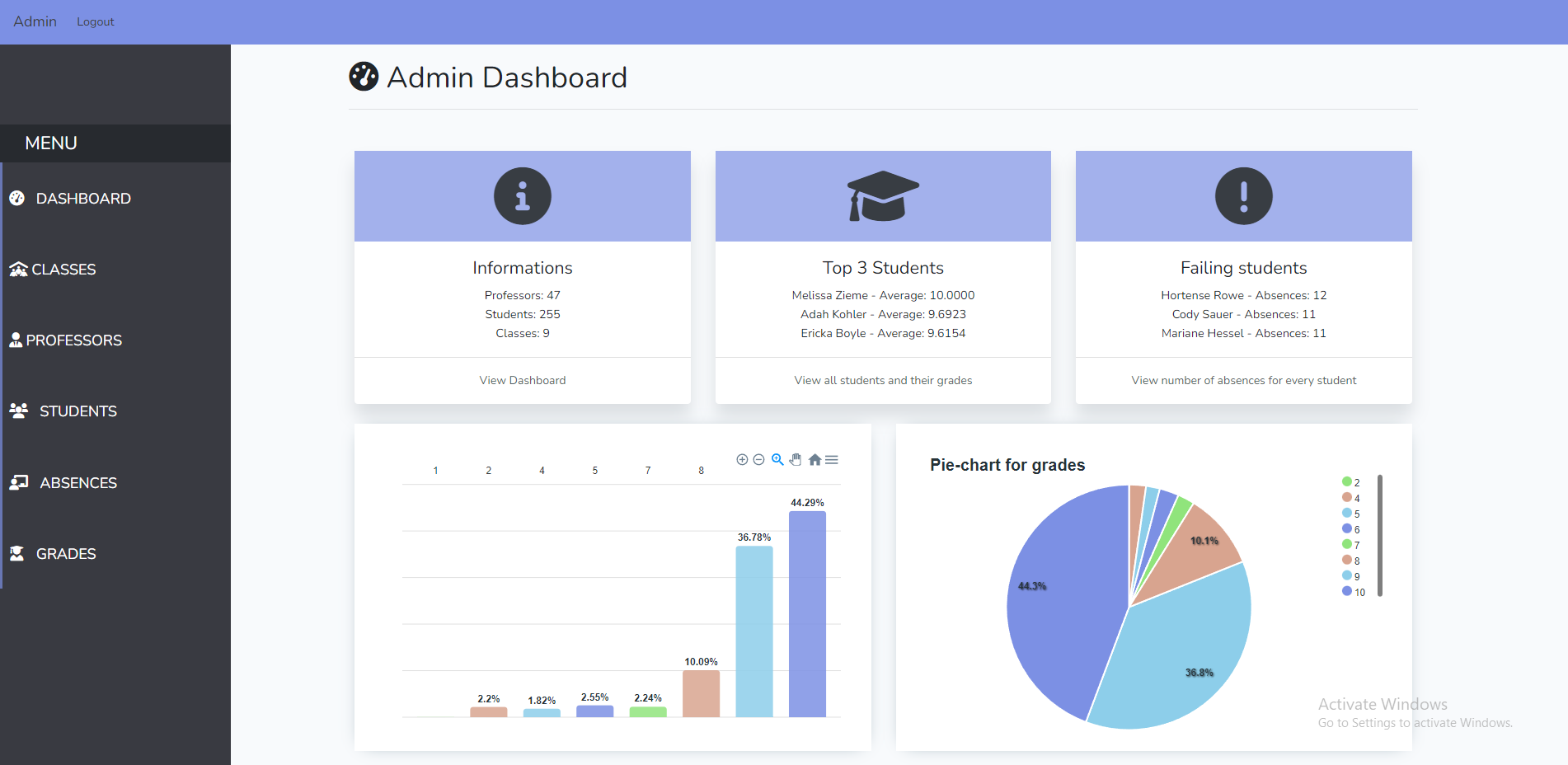Screen dimensions: 1568x765
Task: Reset chart view with the home icon
Action: tap(815, 460)
